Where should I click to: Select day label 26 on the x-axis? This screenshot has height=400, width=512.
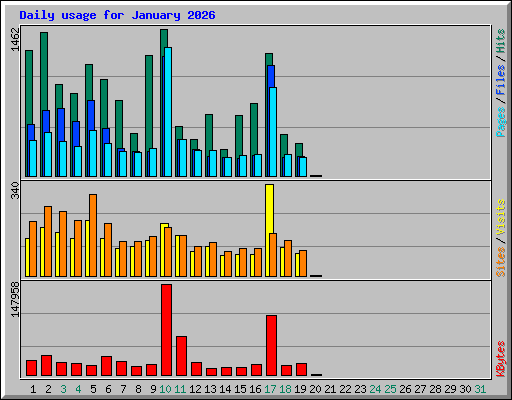point(405,389)
